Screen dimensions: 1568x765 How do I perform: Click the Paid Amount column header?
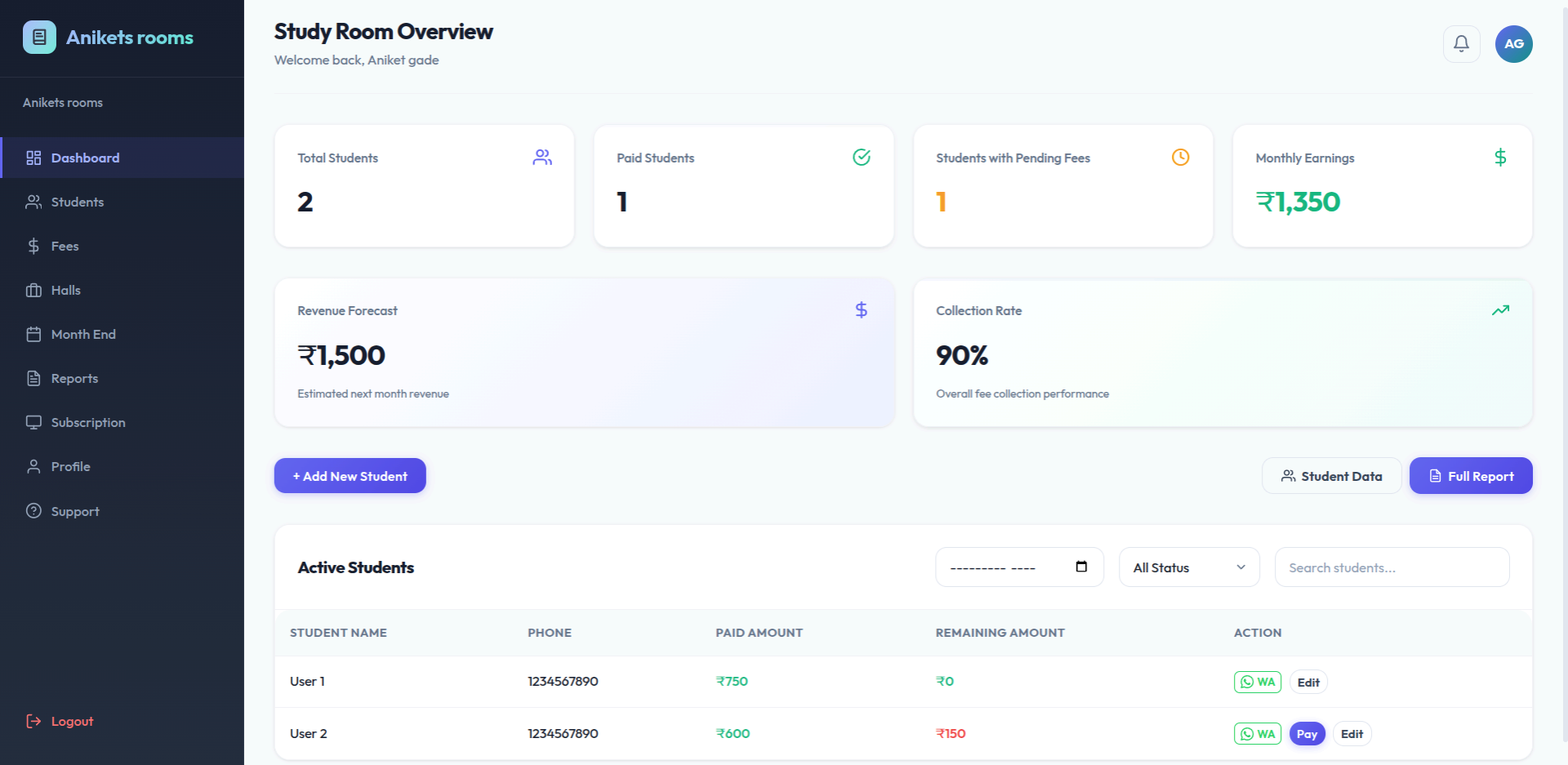coord(759,633)
